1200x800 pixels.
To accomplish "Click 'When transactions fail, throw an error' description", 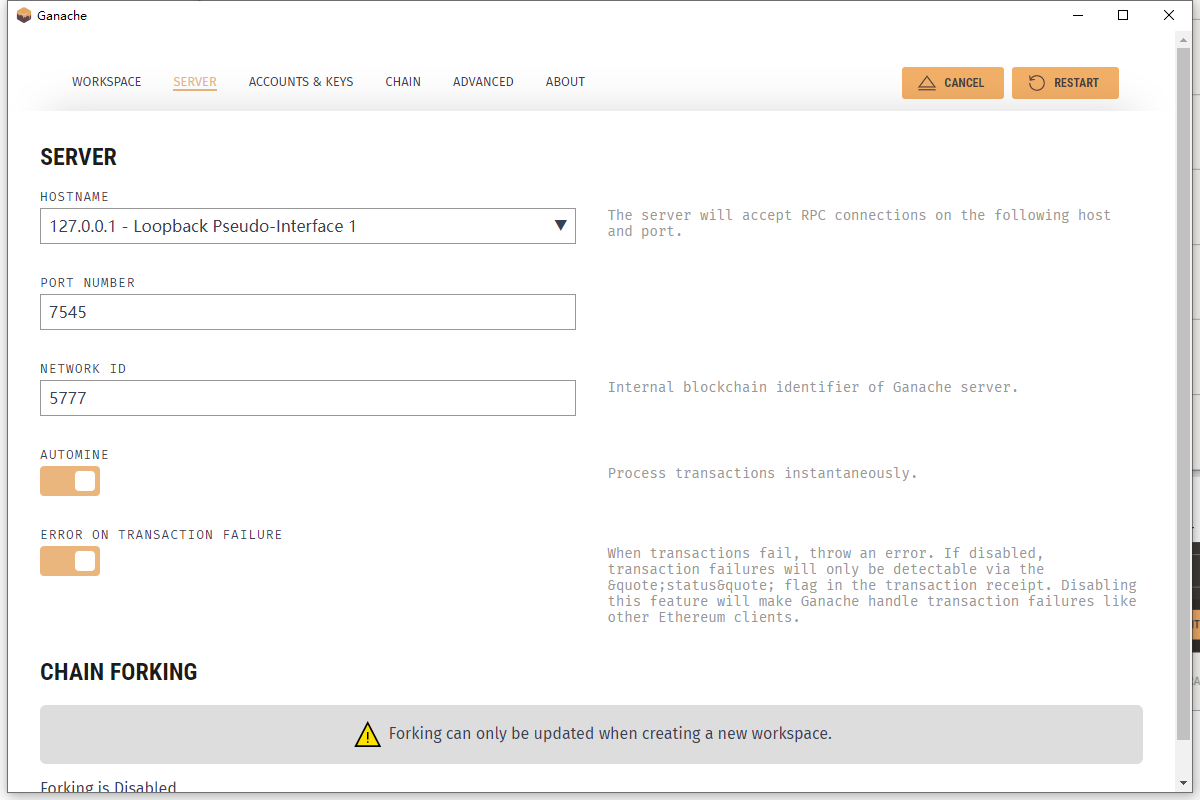I will 872,585.
